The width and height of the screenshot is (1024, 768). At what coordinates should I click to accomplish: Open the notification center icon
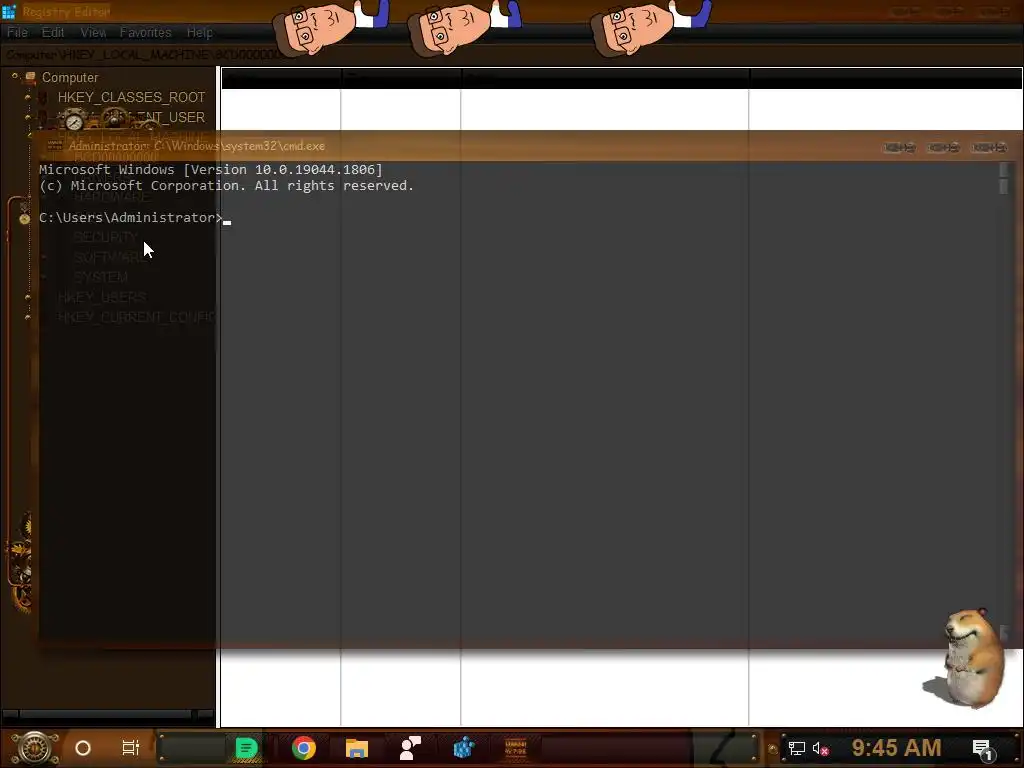coord(983,749)
